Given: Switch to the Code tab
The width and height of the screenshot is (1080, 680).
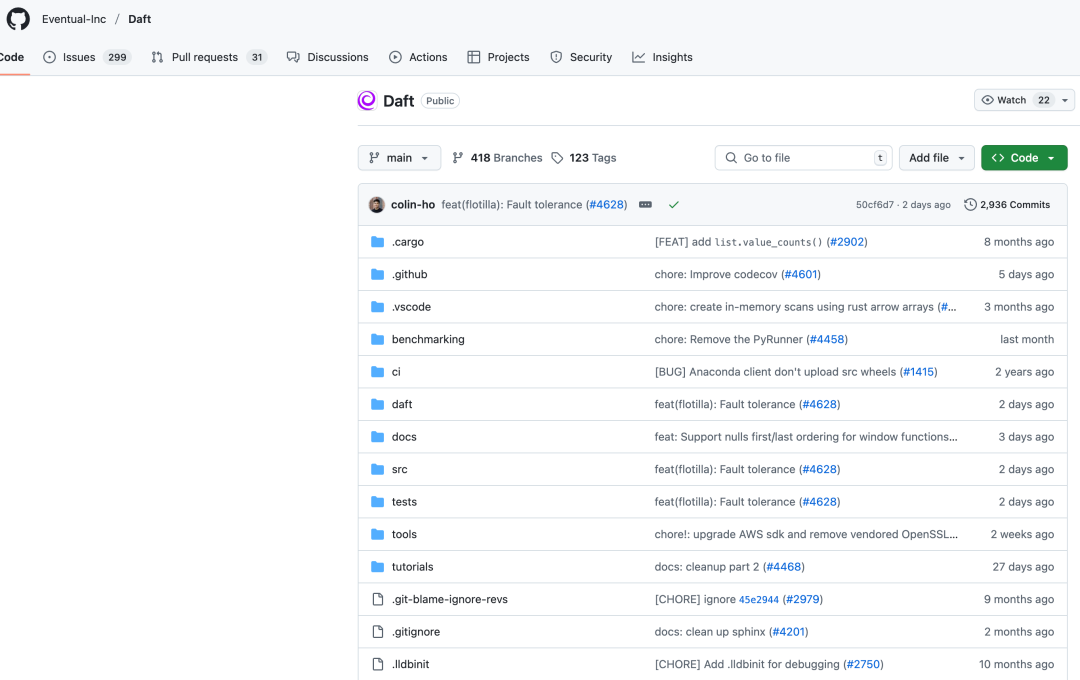Looking at the screenshot, I should [12, 57].
